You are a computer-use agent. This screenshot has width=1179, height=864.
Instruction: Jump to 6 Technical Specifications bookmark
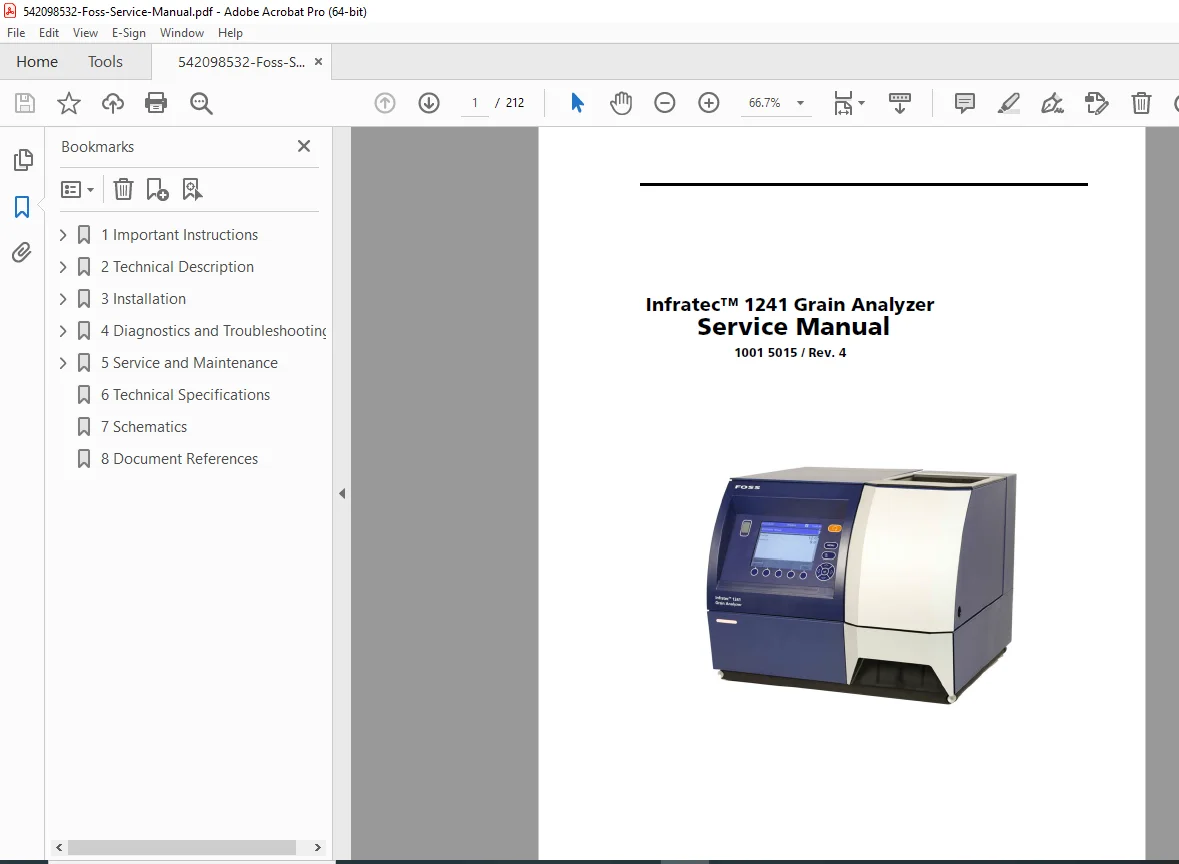click(x=185, y=395)
